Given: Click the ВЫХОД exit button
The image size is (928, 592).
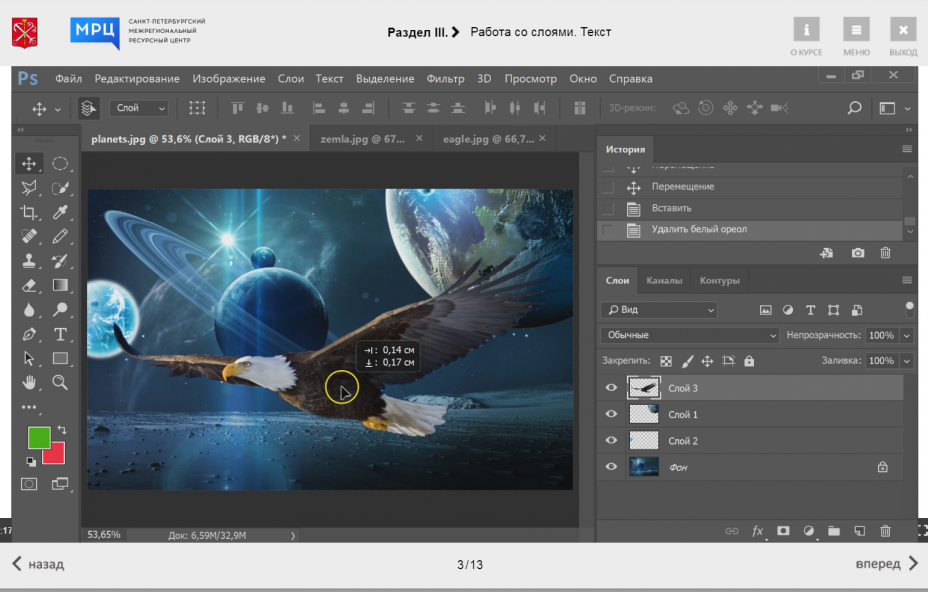Looking at the screenshot, I should pos(903,37).
